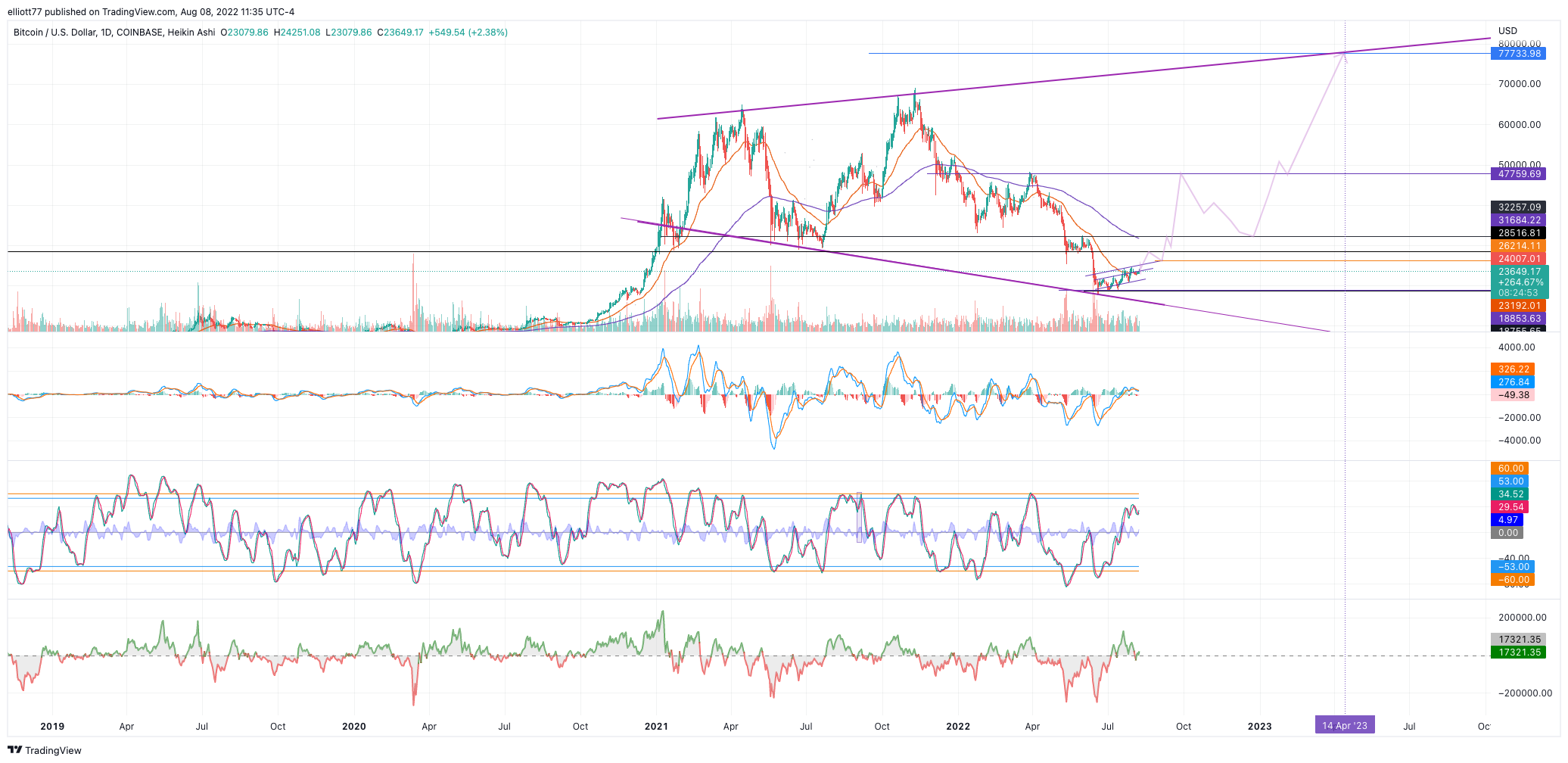
Task: Select the orange 23192.01 price tag
Action: [1518, 306]
